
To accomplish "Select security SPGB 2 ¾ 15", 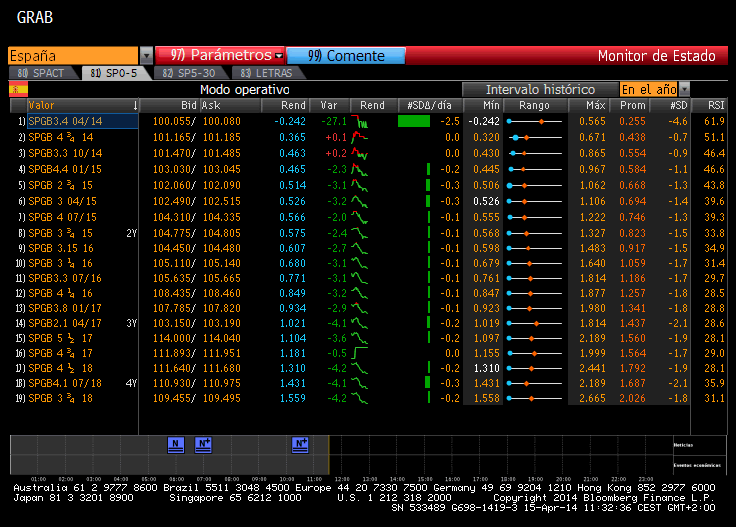I will coord(61,185).
